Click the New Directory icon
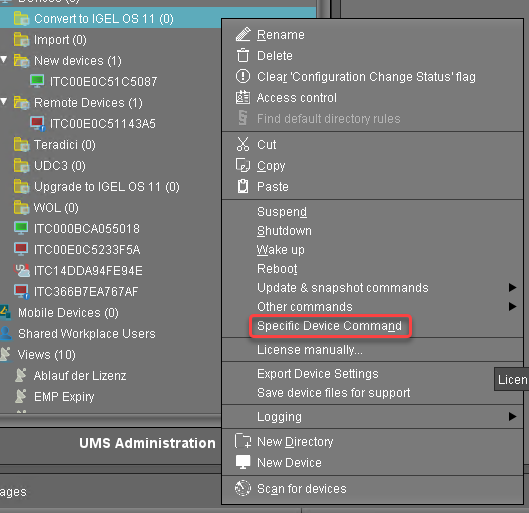Image resolution: width=529 pixels, height=513 pixels. point(243,441)
